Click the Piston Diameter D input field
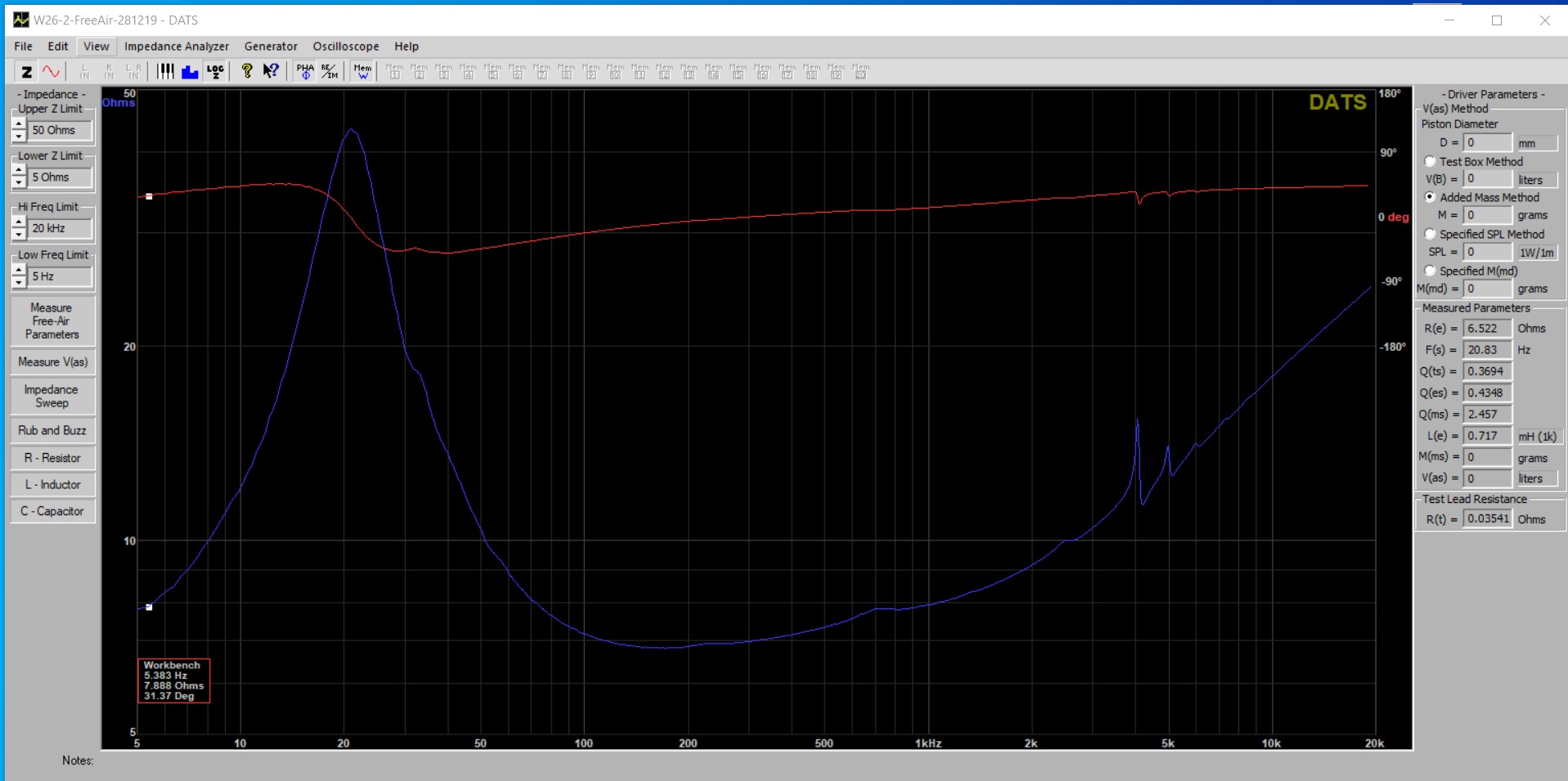The image size is (1568, 781). [1487, 142]
